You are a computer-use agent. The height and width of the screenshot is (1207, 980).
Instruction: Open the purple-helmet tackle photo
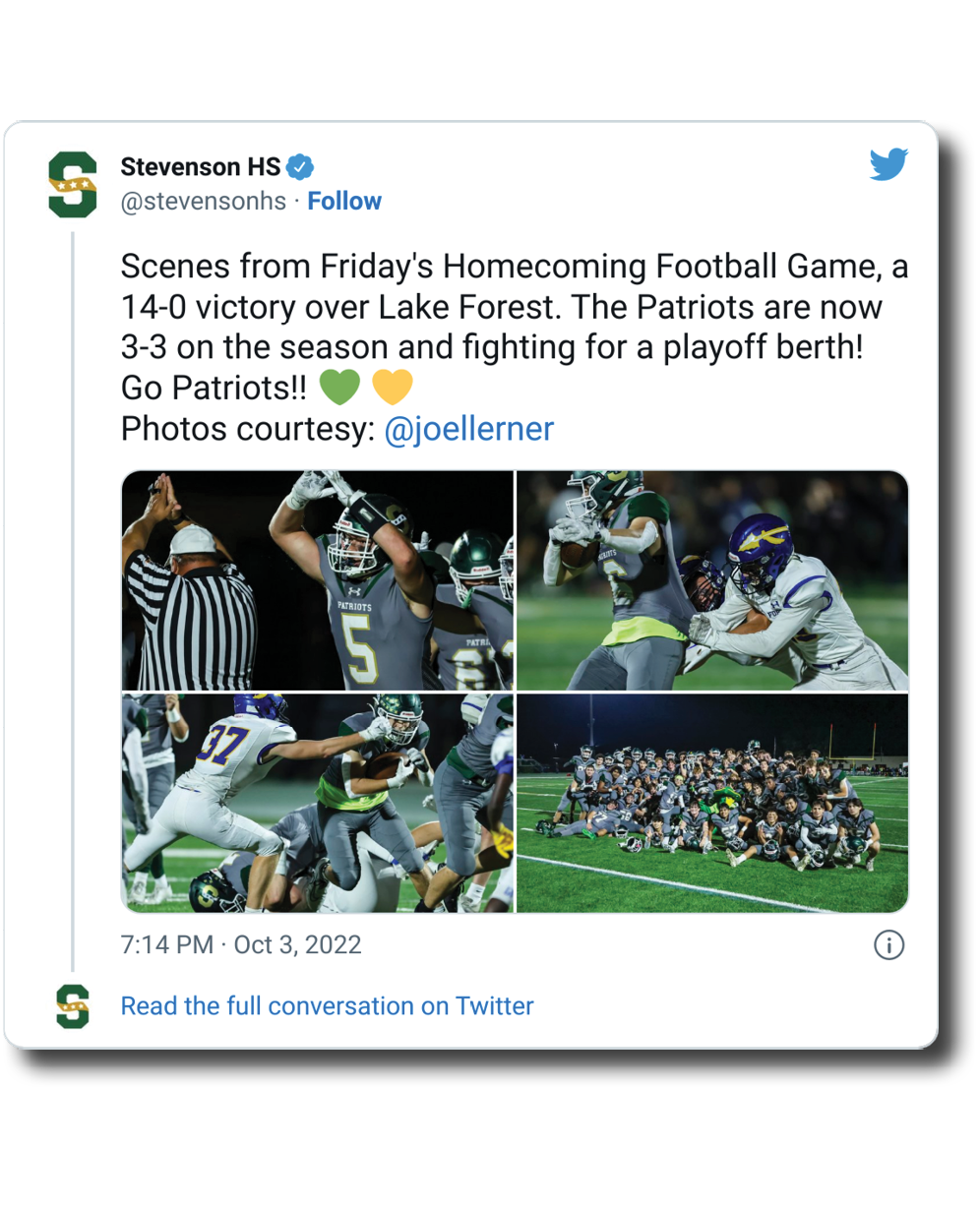point(711,580)
